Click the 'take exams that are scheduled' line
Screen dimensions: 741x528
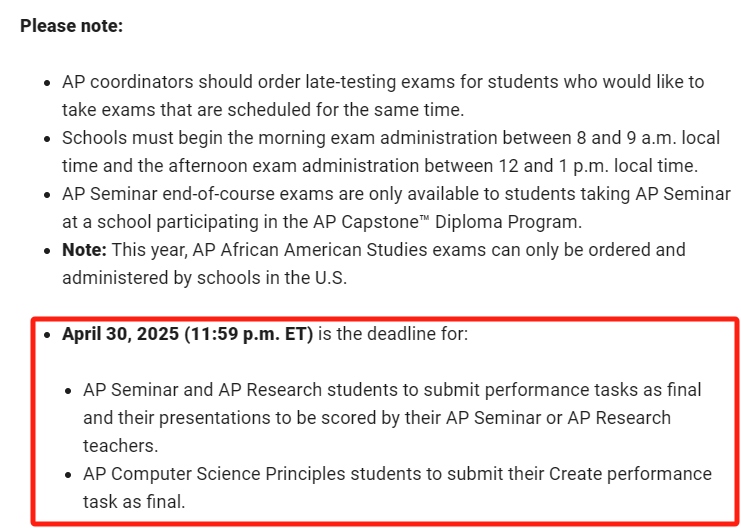click(263, 110)
